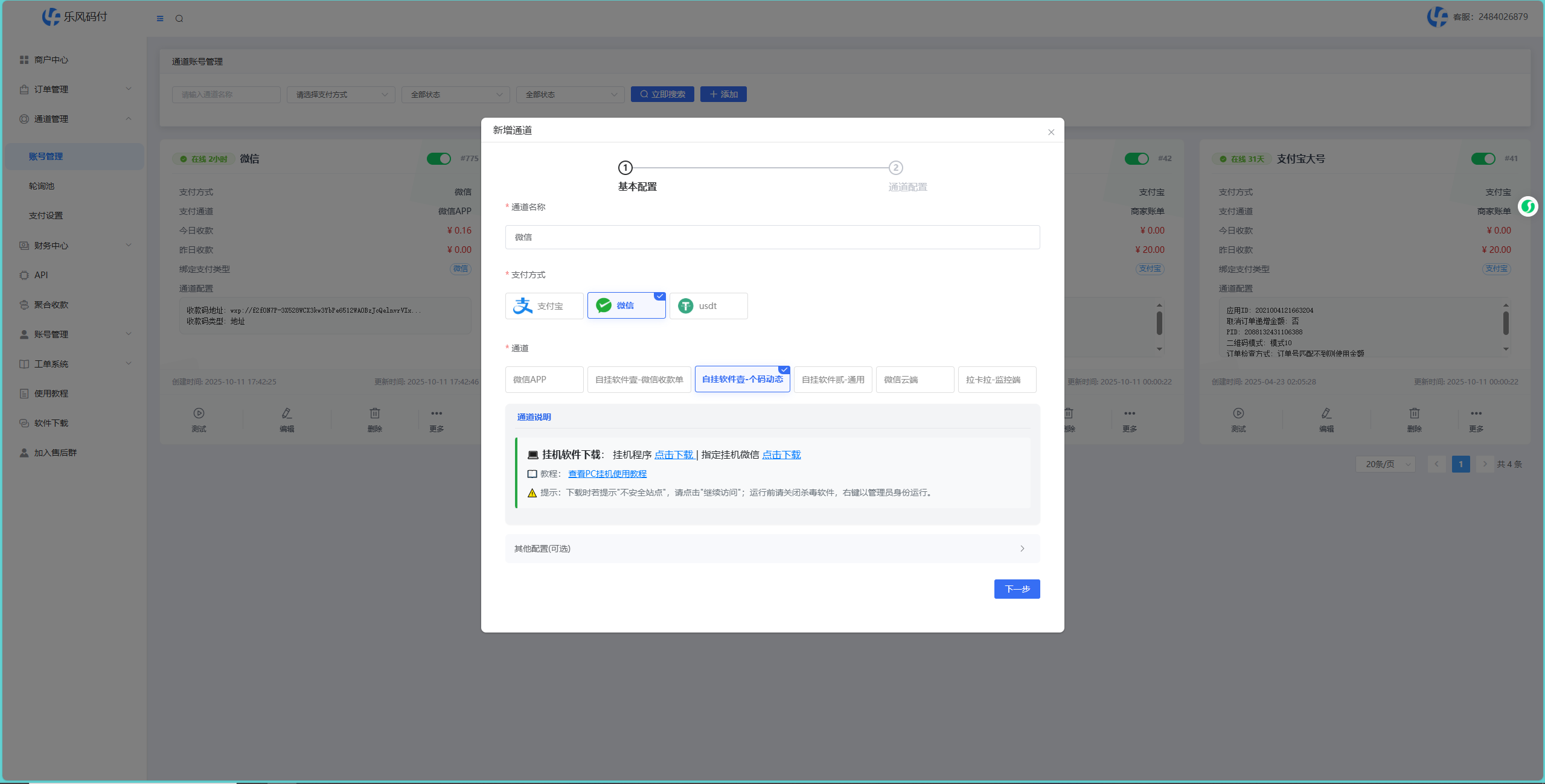Click the hamburger menu collapse icon

click(x=160, y=19)
